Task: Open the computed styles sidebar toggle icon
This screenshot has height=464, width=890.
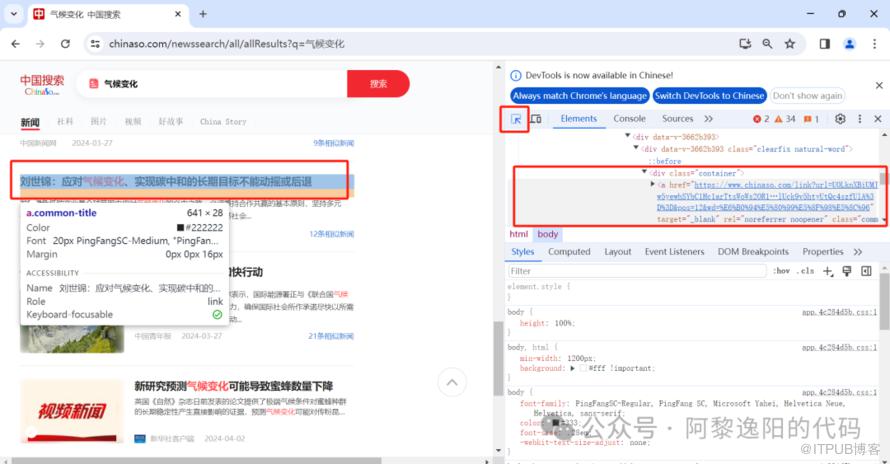Action: tap(866, 271)
